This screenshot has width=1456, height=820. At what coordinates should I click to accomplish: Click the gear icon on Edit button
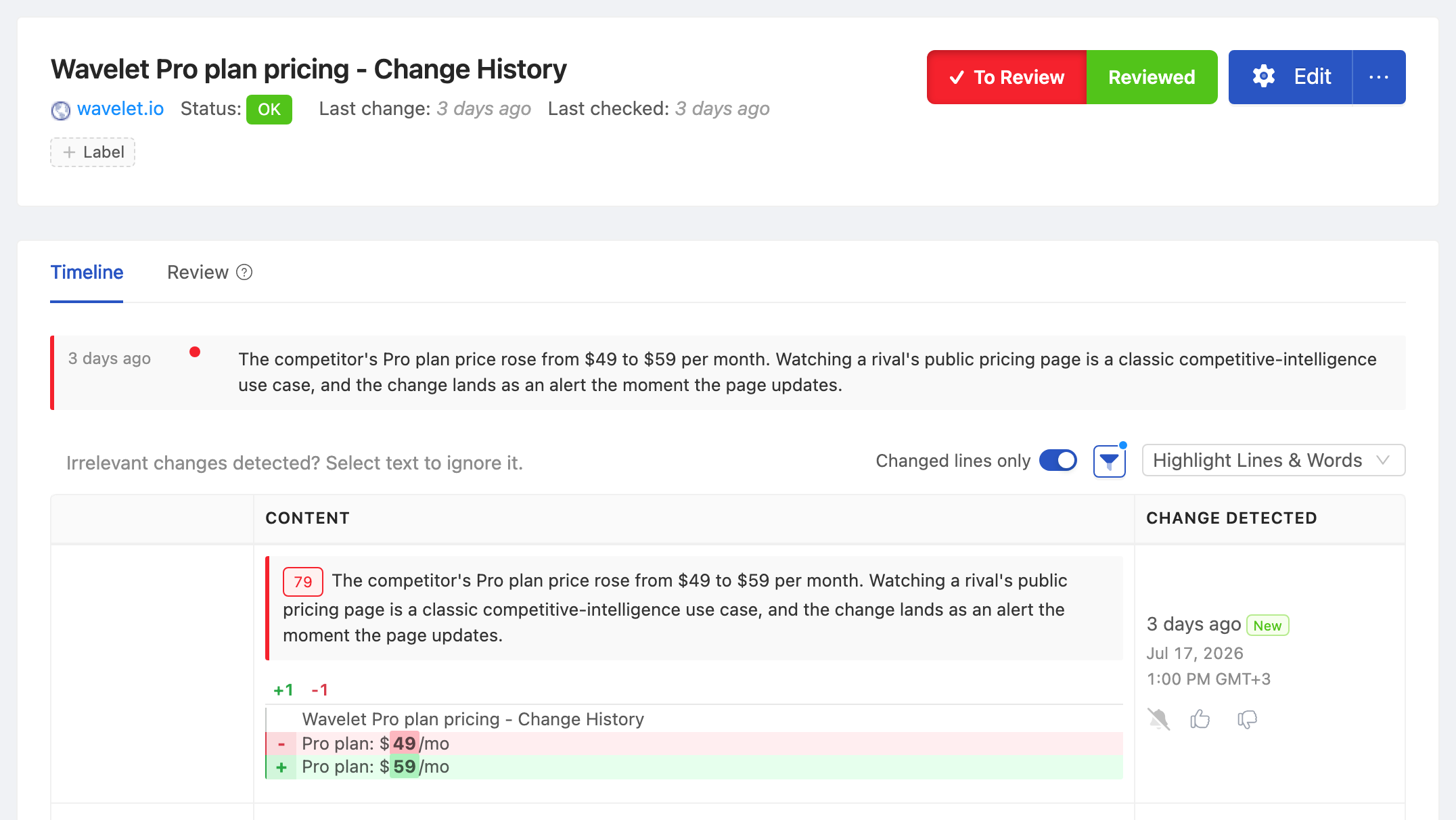click(x=1264, y=76)
